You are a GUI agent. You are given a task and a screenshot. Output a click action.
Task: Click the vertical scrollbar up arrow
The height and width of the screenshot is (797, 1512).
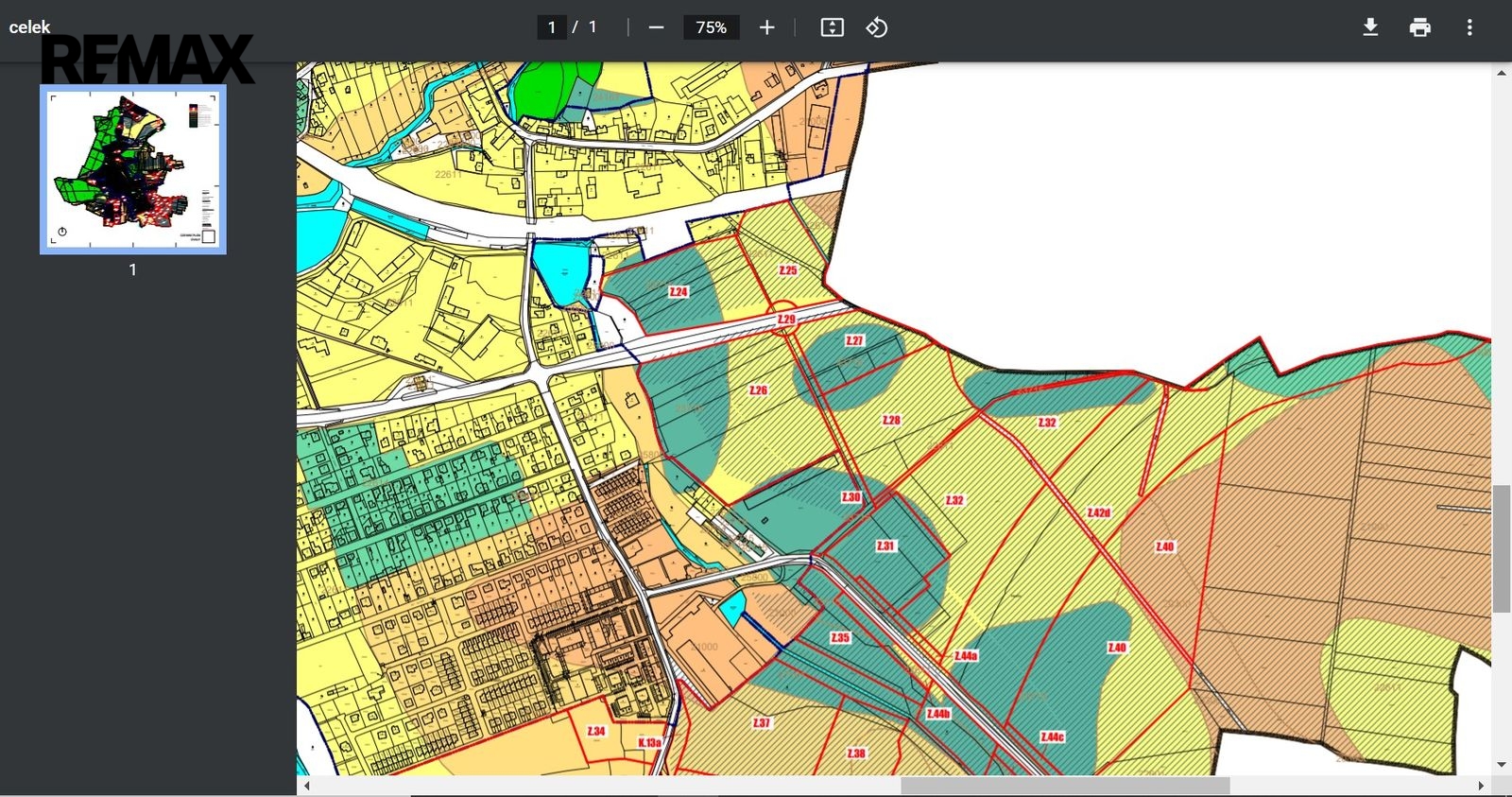[x=1501, y=73]
